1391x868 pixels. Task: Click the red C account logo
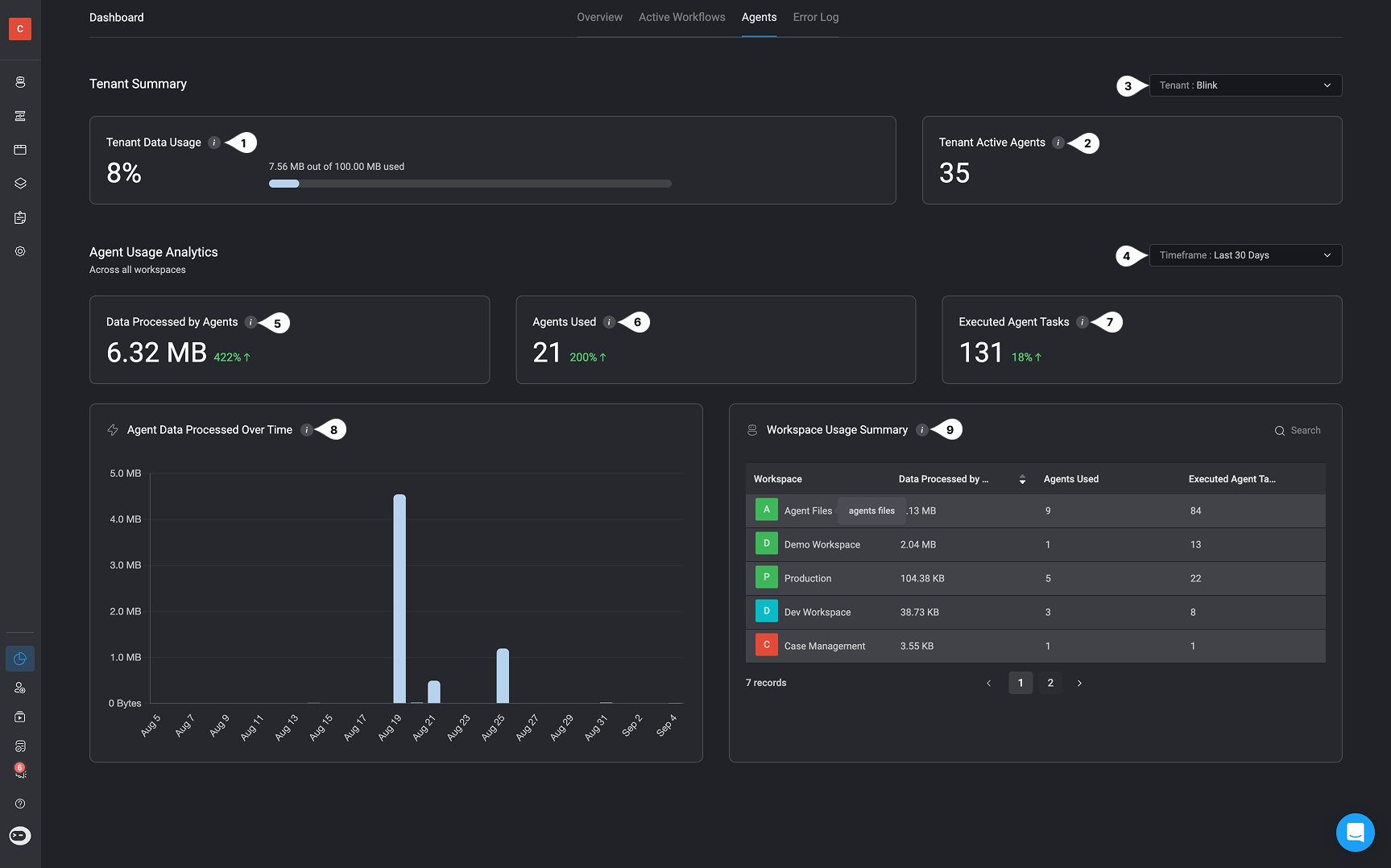click(20, 29)
